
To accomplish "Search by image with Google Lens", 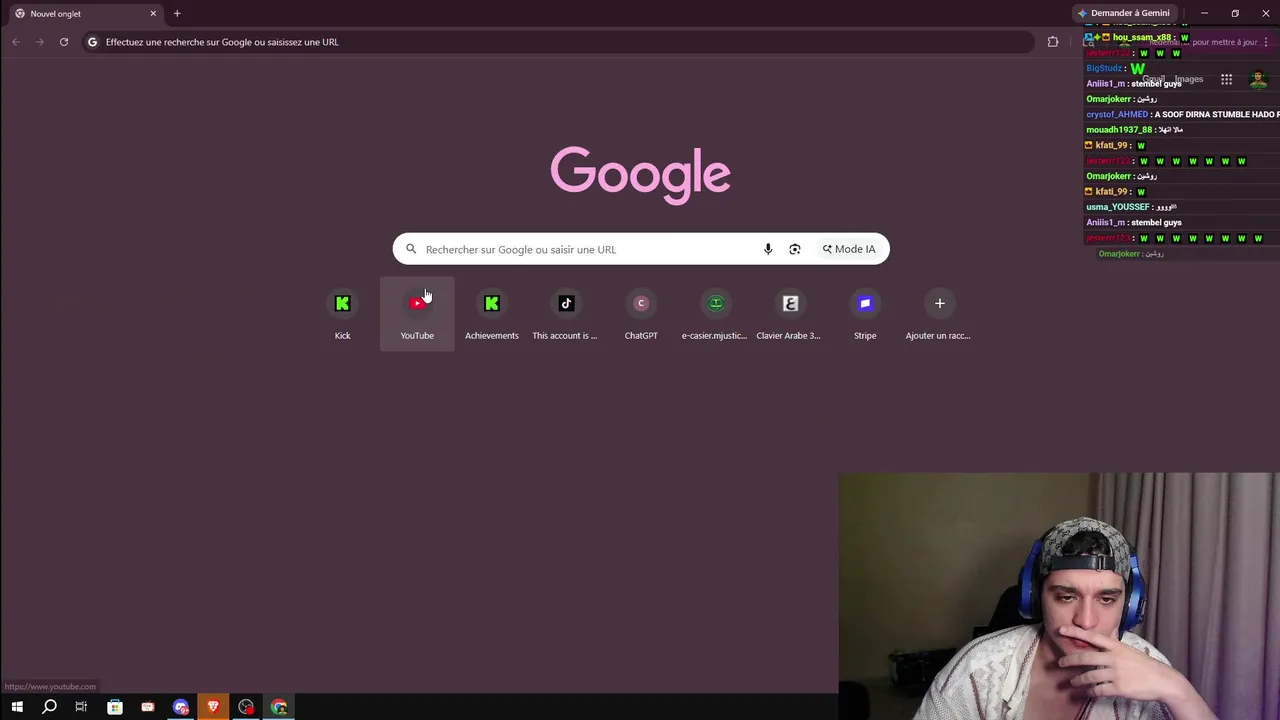I will [795, 249].
